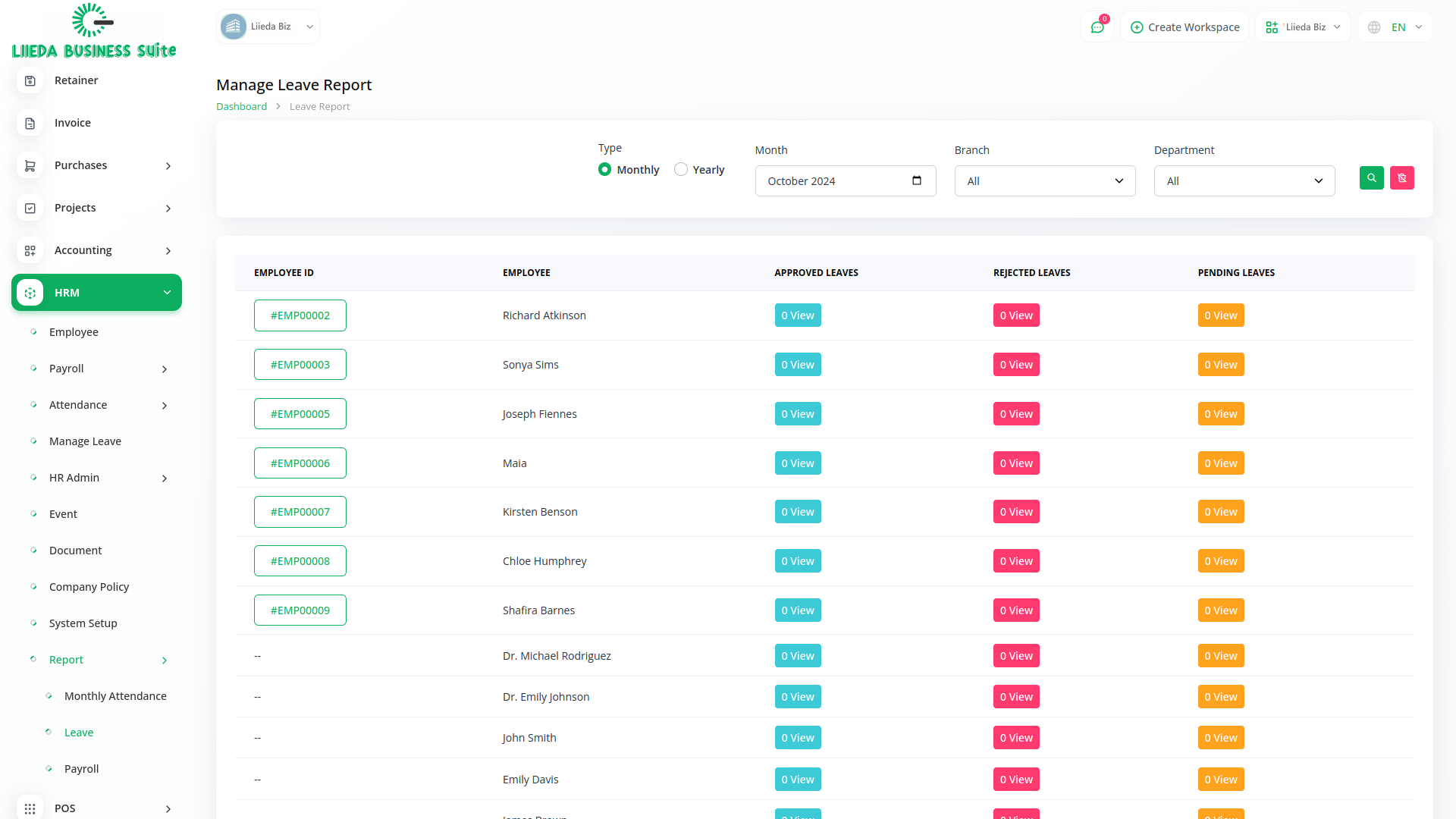Viewport: 1456px width, 819px height.
Task: Open Manage Leave in HRM menu
Action: [x=85, y=441]
